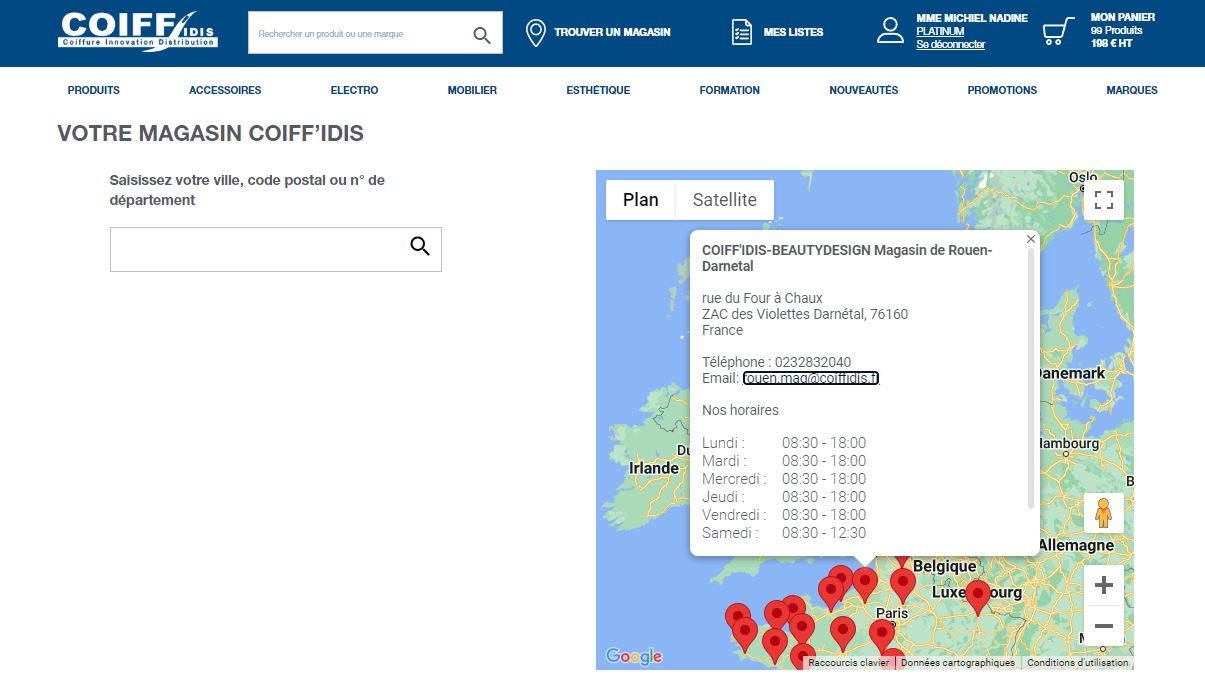
Task: Click Se déconnecter to log out
Action: (x=951, y=44)
